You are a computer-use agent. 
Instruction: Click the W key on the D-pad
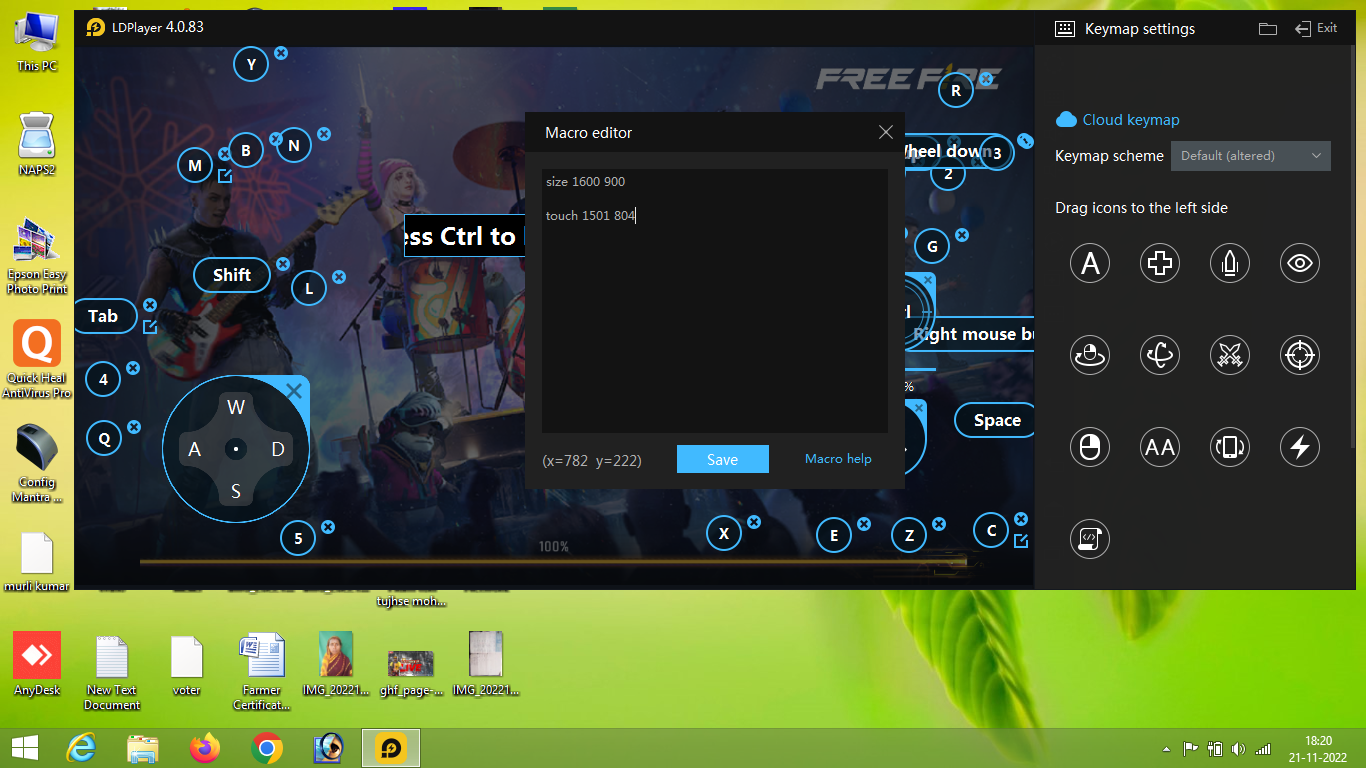[x=236, y=407]
